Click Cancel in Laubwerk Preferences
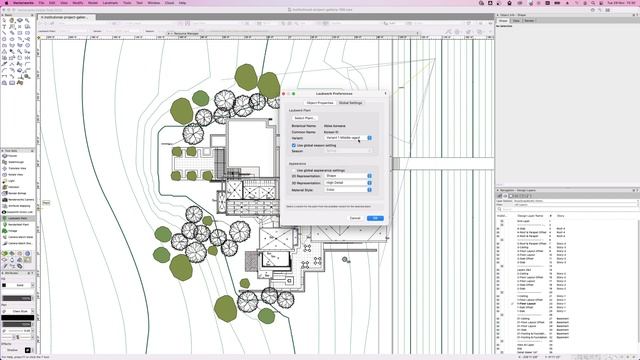Viewport: 640px width, 360px height. [355, 218]
